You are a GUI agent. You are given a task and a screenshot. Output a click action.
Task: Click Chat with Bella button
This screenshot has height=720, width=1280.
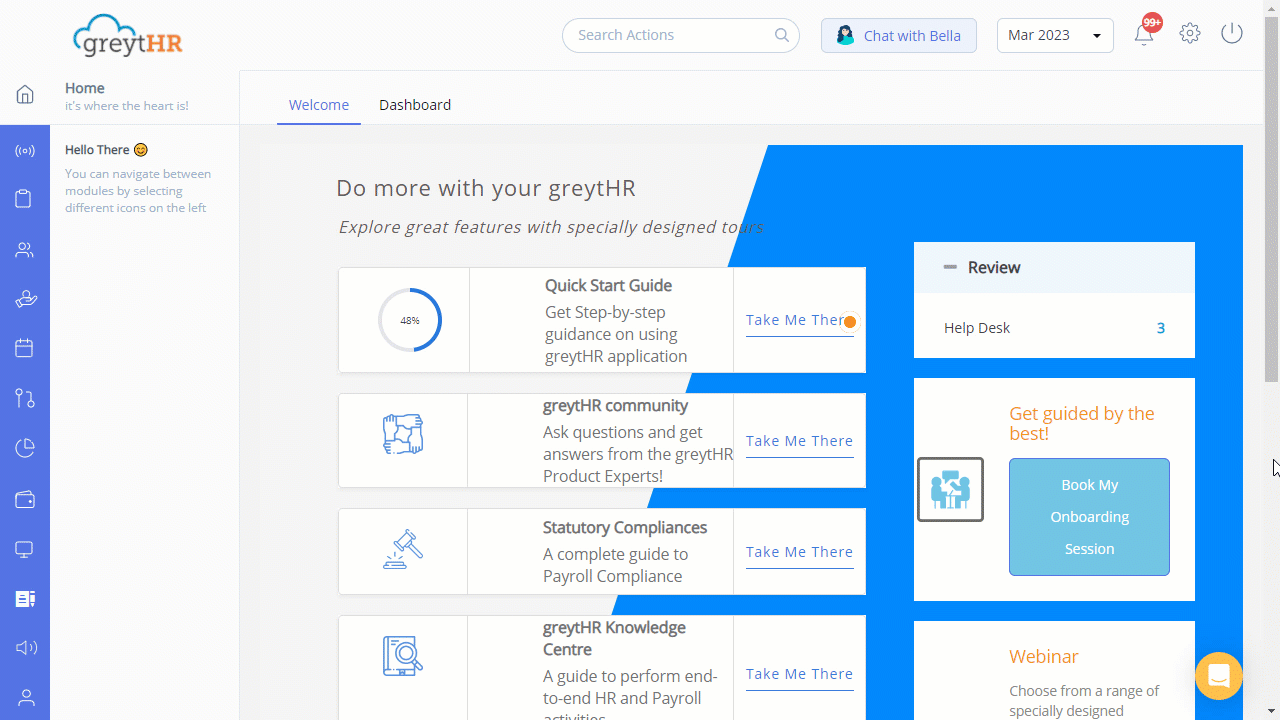(899, 35)
